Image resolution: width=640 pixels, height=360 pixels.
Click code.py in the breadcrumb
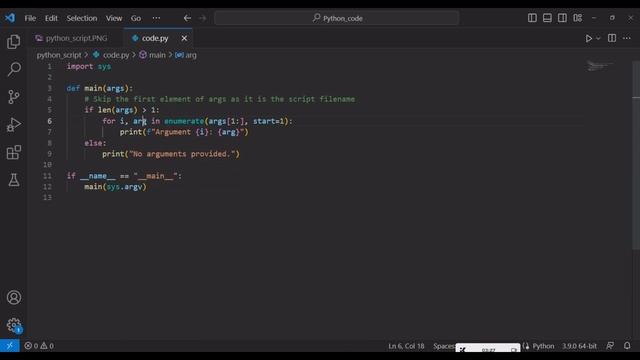116,55
